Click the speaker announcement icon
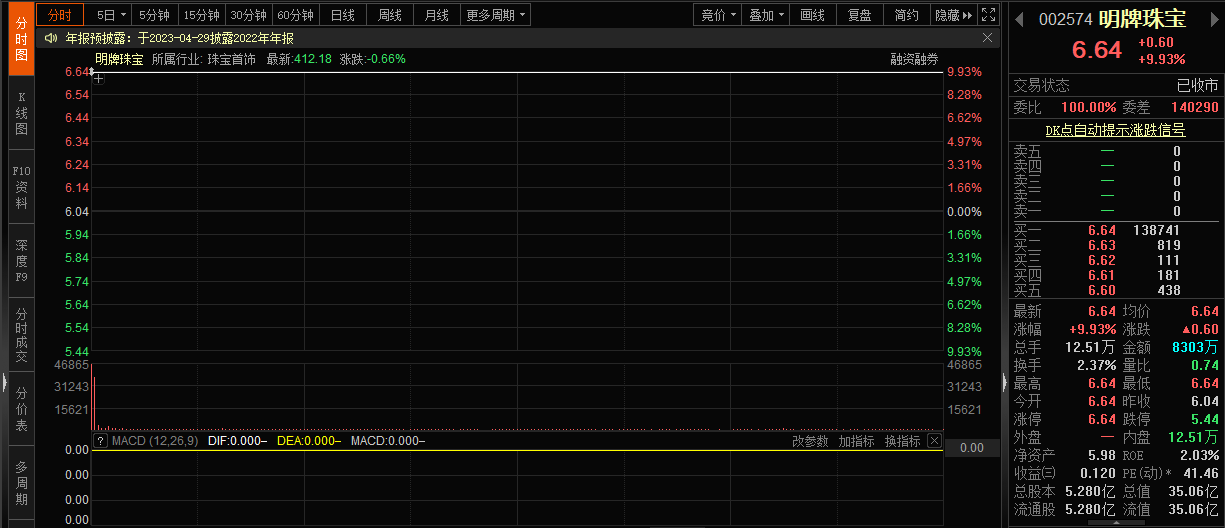The height and width of the screenshot is (528, 1225). tap(50, 38)
